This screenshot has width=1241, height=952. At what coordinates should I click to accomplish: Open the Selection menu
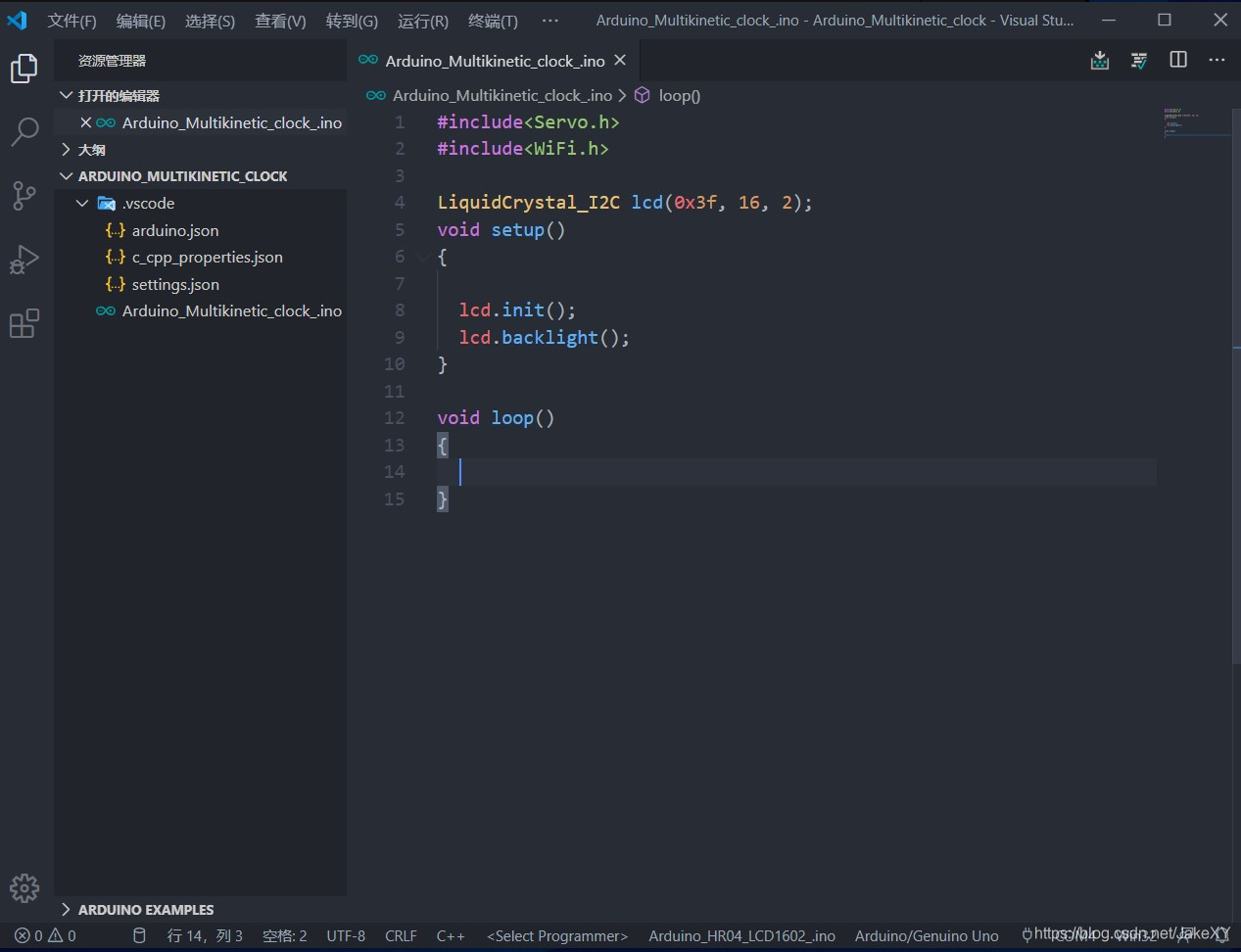[x=210, y=21]
